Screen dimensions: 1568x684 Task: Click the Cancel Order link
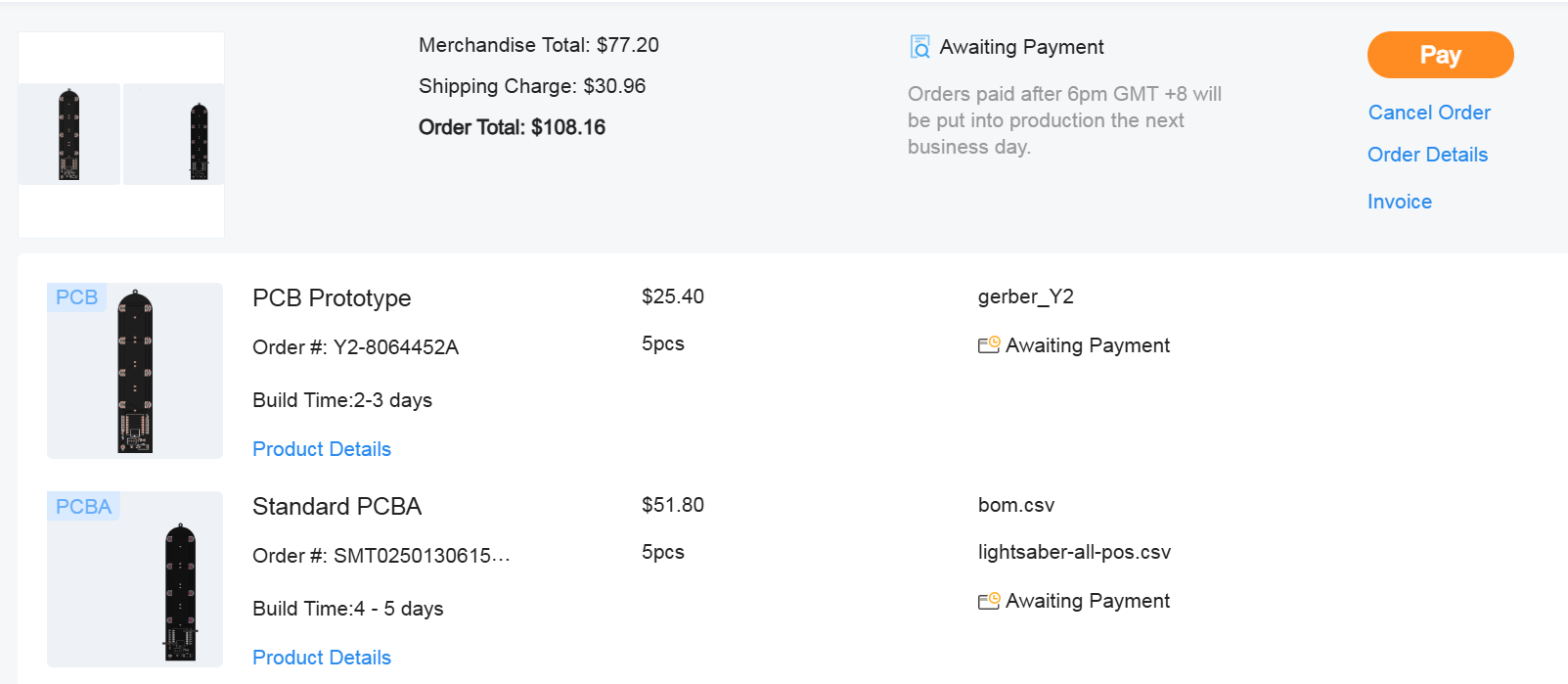tap(1429, 113)
